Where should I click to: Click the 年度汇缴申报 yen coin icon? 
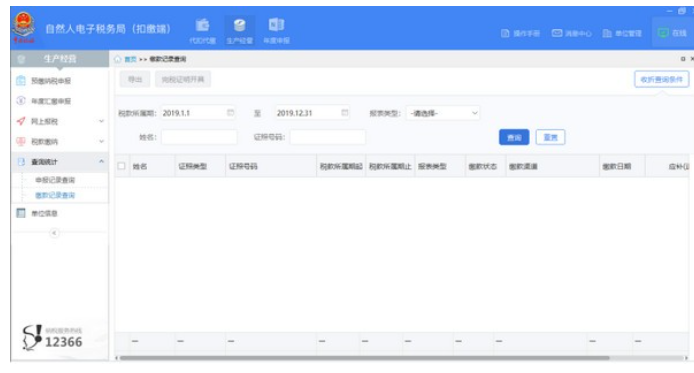21,100
